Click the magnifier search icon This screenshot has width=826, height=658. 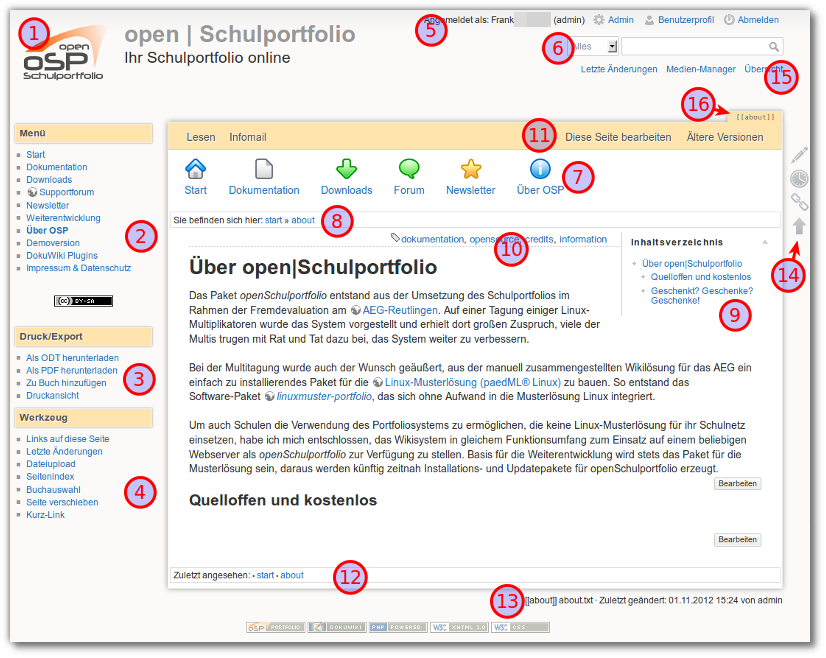click(x=774, y=47)
